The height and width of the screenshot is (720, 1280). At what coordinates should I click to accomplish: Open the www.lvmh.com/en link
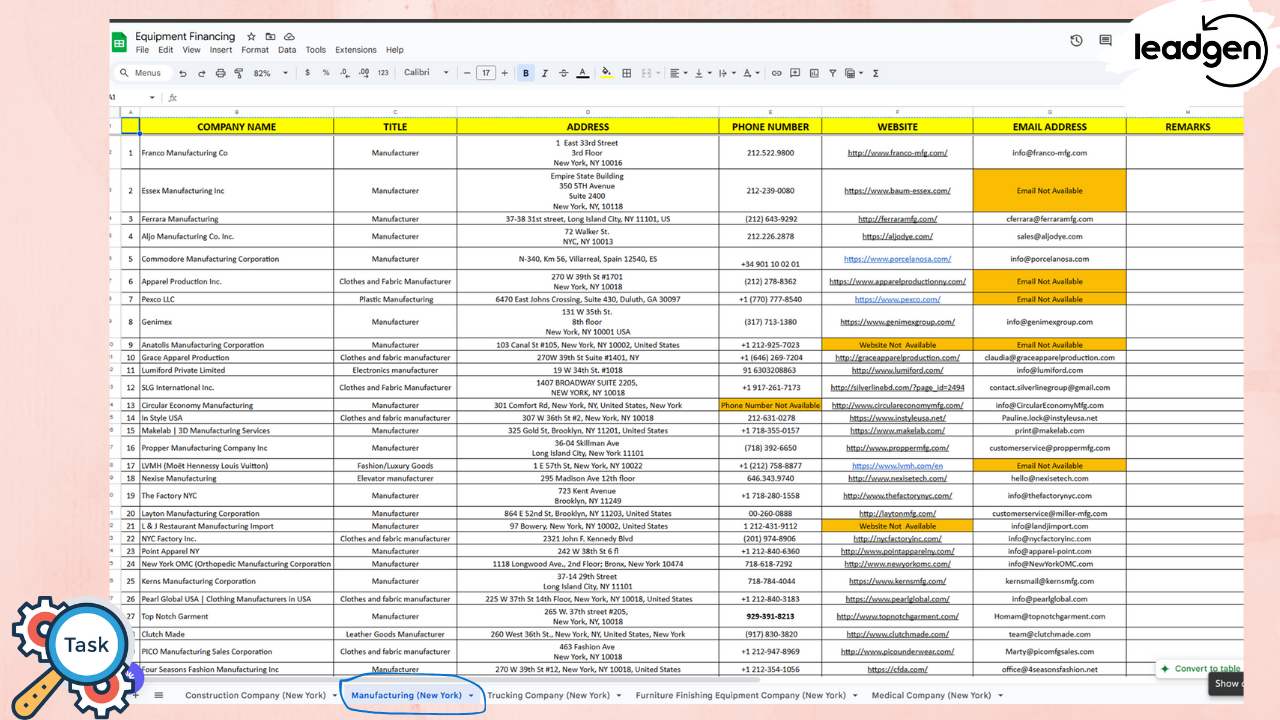(x=897, y=466)
